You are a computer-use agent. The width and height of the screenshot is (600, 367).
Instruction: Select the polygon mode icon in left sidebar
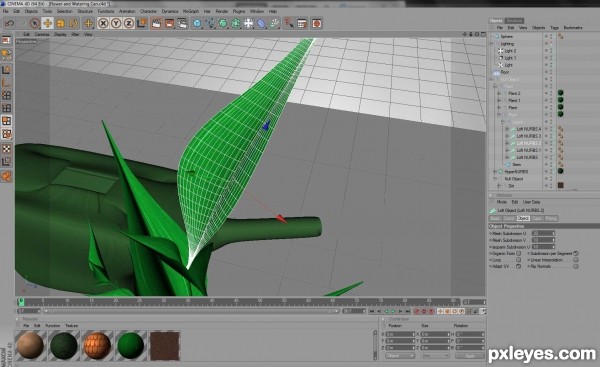point(7,121)
